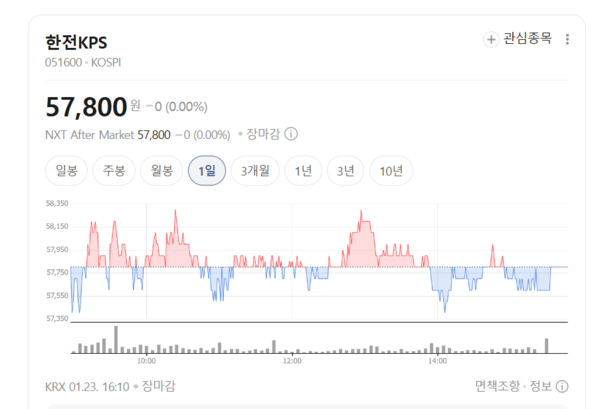600x409 pixels.
Task: Click the tallest volume bar before 10:00
Action: tap(116, 339)
